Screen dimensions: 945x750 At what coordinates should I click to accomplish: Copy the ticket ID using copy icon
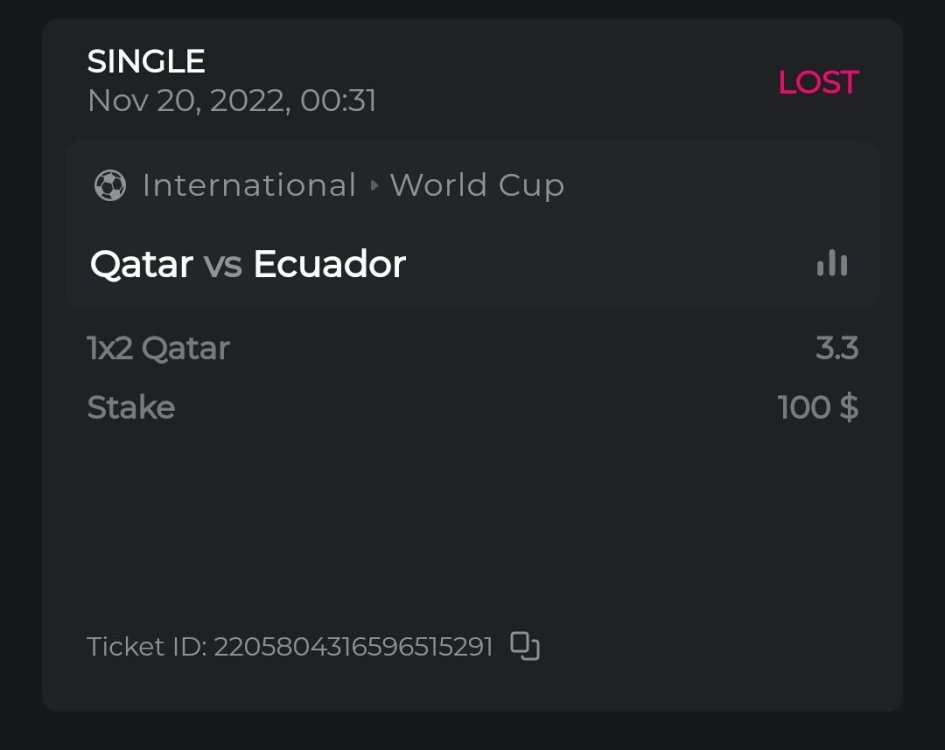pyautogui.click(x=525, y=646)
